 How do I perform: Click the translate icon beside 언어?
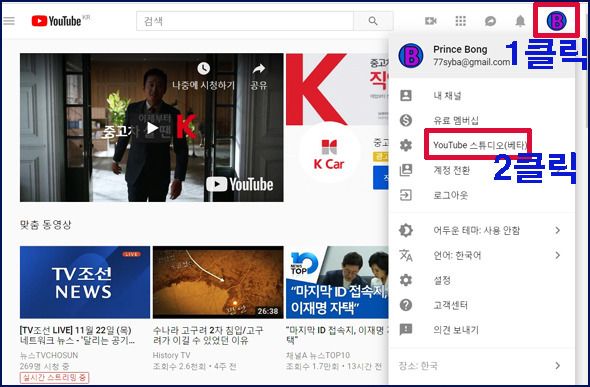click(x=406, y=255)
